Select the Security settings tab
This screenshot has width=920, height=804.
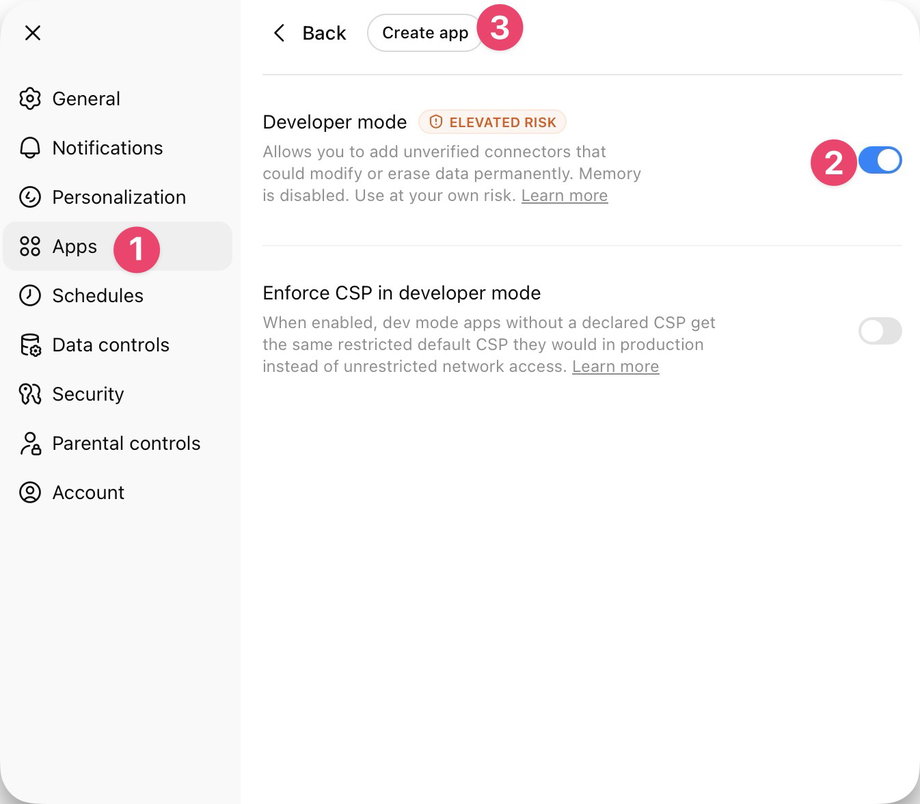point(88,394)
